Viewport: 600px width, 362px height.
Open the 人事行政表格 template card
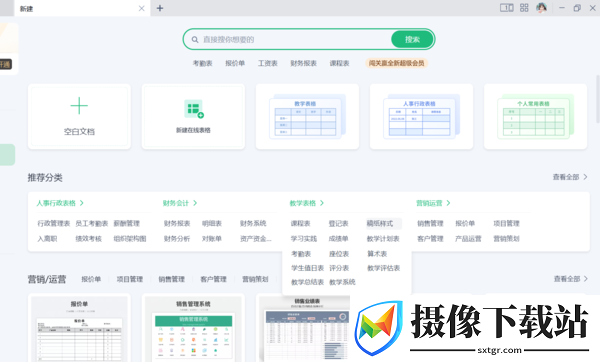click(x=421, y=116)
